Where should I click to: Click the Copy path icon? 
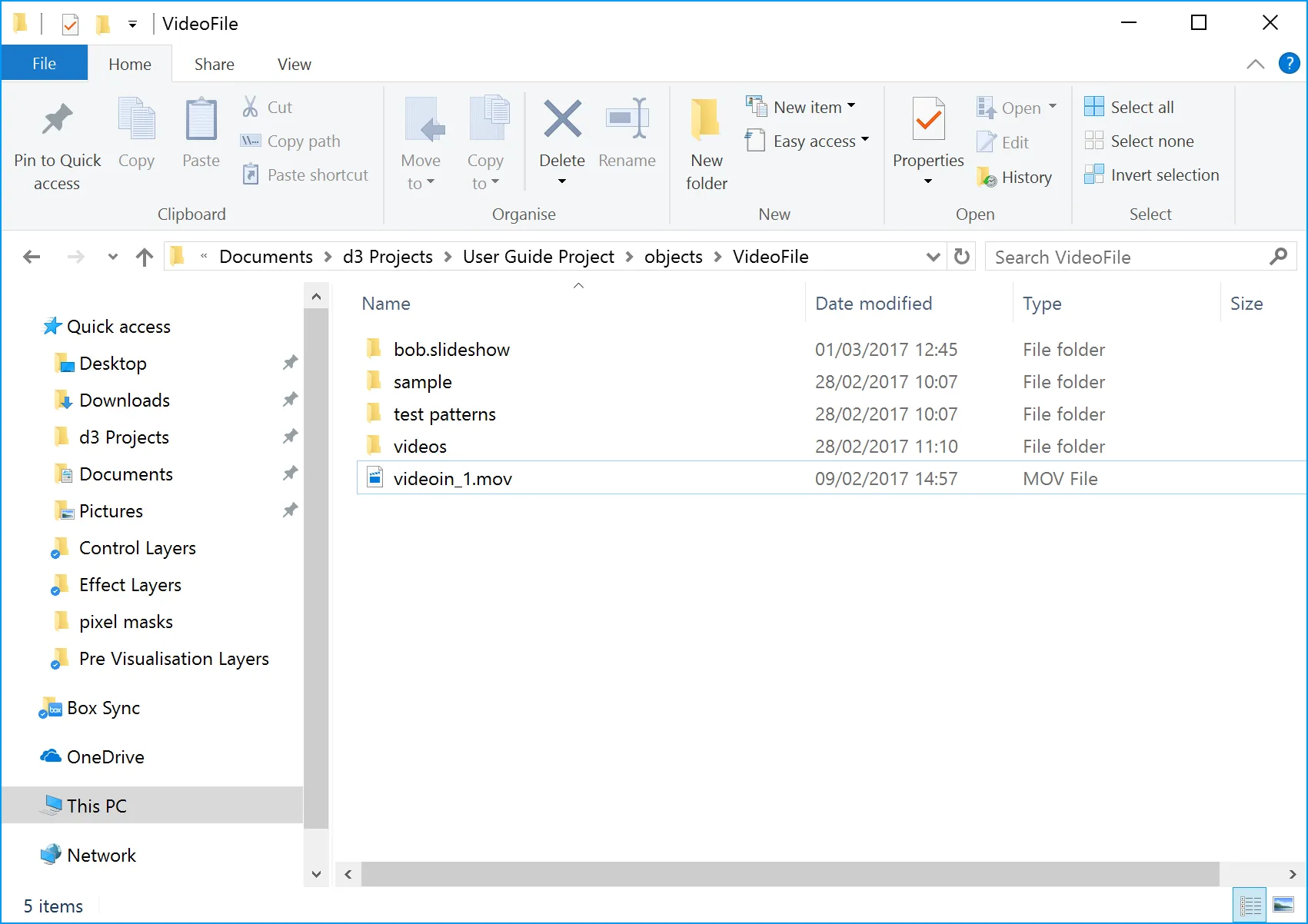tap(249, 141)
